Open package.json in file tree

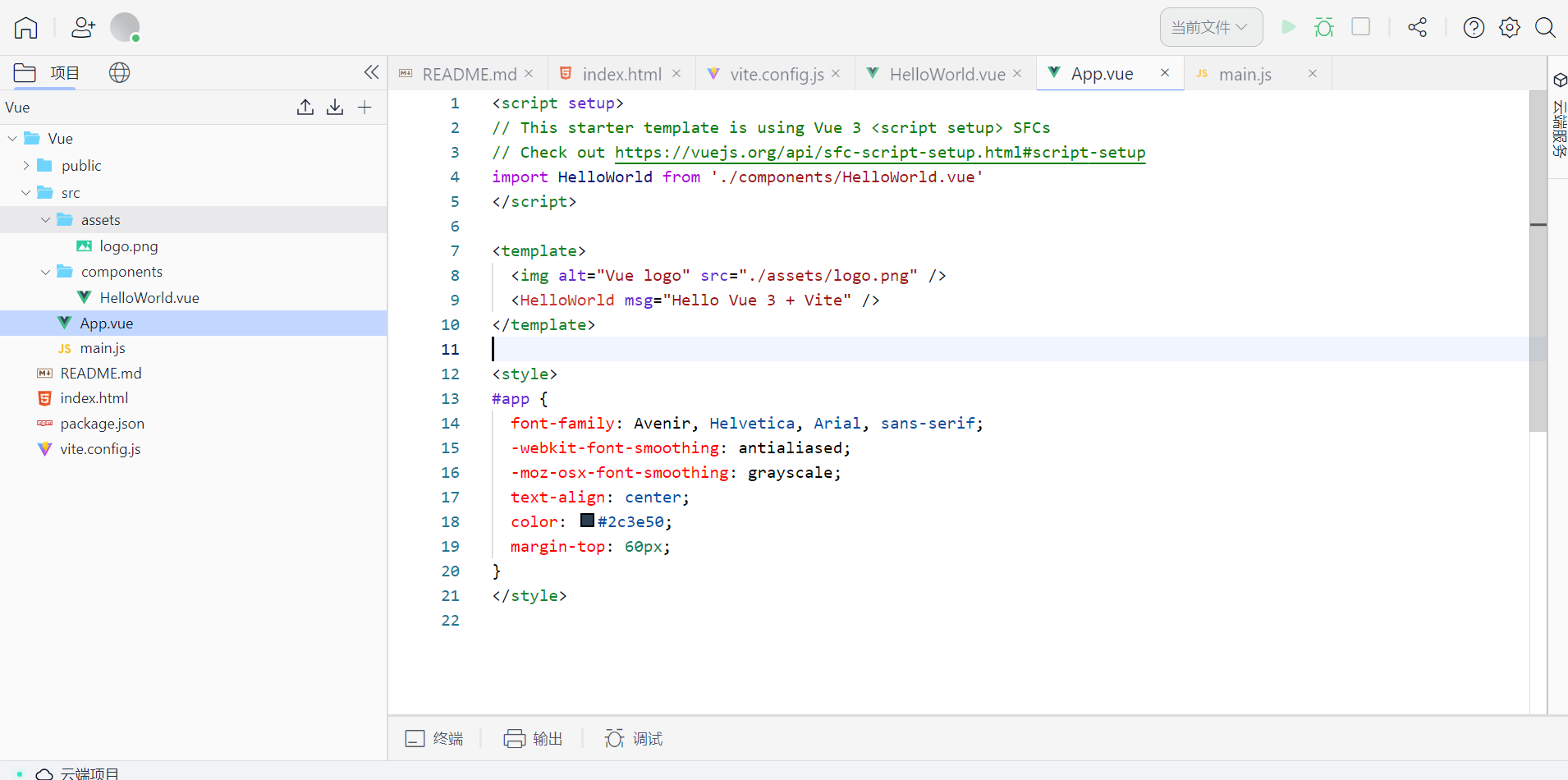[102, 424]
